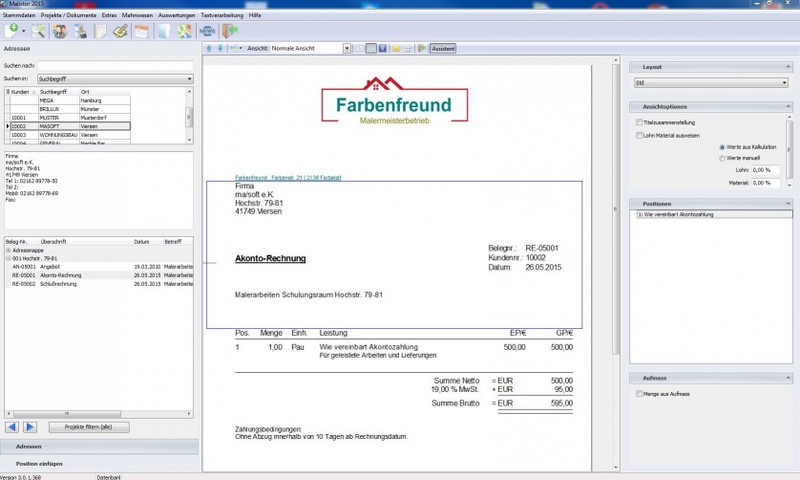The image size is (800, 480).
Task: Click the document list horizontal scrollbar
Action: [98, 414]
